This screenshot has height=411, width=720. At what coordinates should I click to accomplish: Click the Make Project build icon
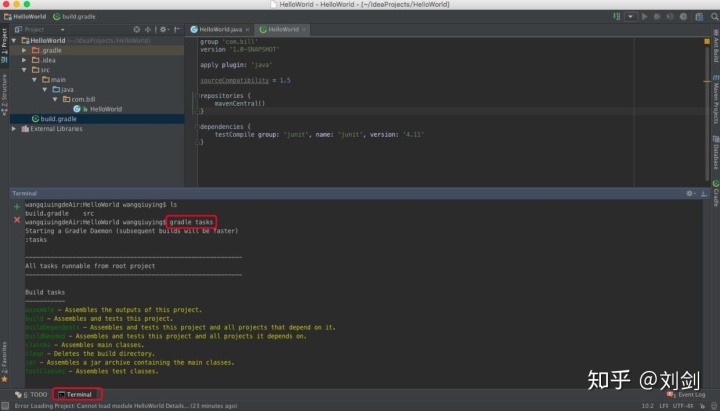(x=616, y=17)
